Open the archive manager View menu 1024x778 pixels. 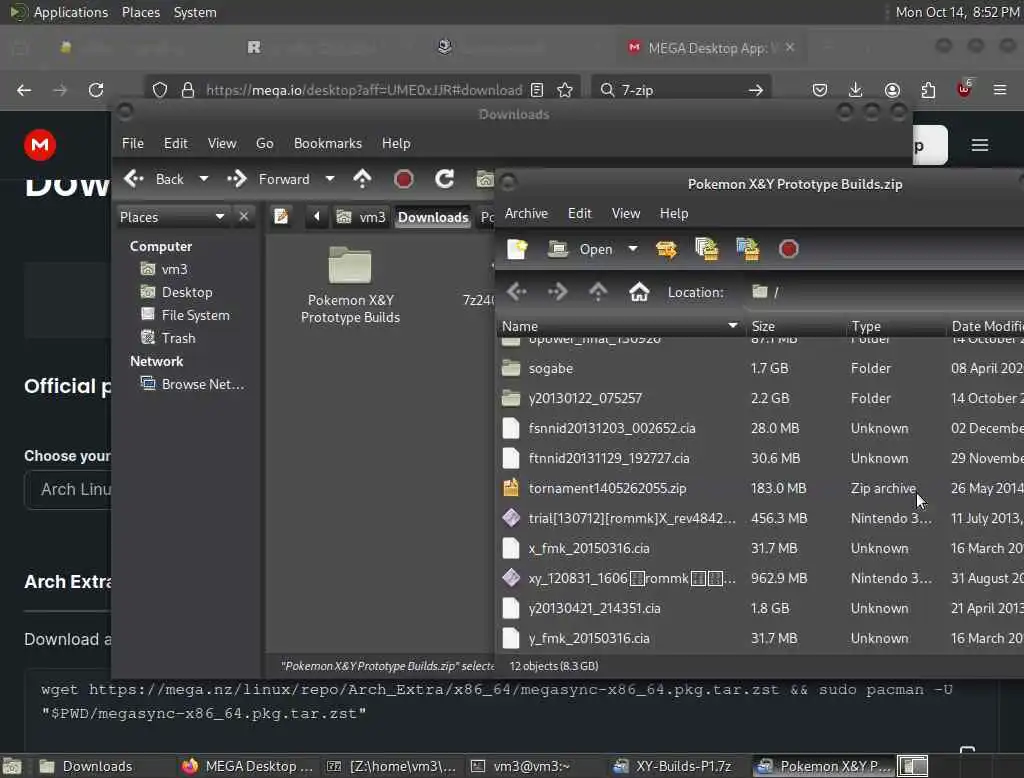(625, 214)
